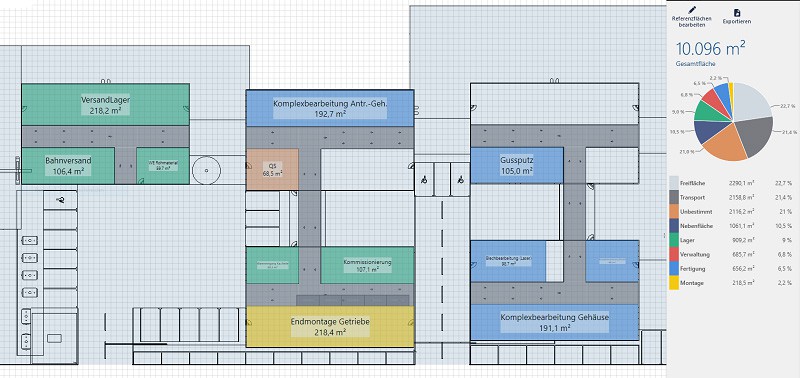Select the dark grey pie chart slice

click(757, 136)
